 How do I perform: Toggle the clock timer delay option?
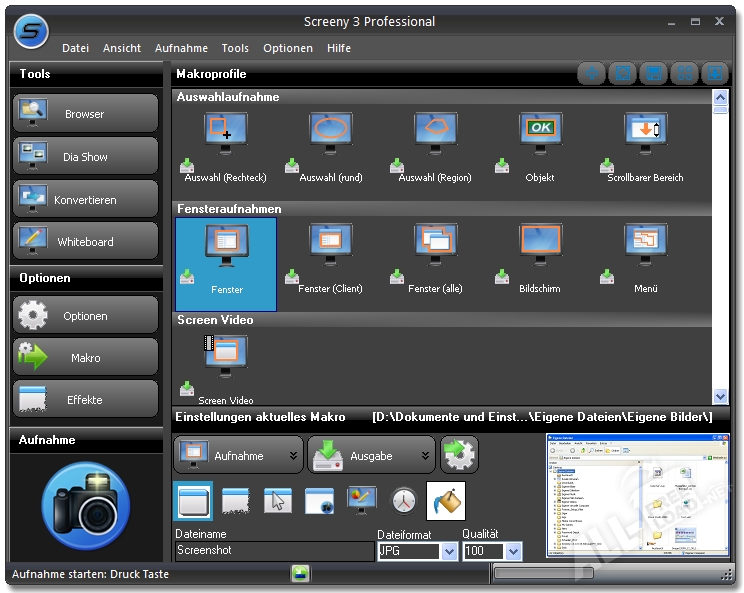402,501
